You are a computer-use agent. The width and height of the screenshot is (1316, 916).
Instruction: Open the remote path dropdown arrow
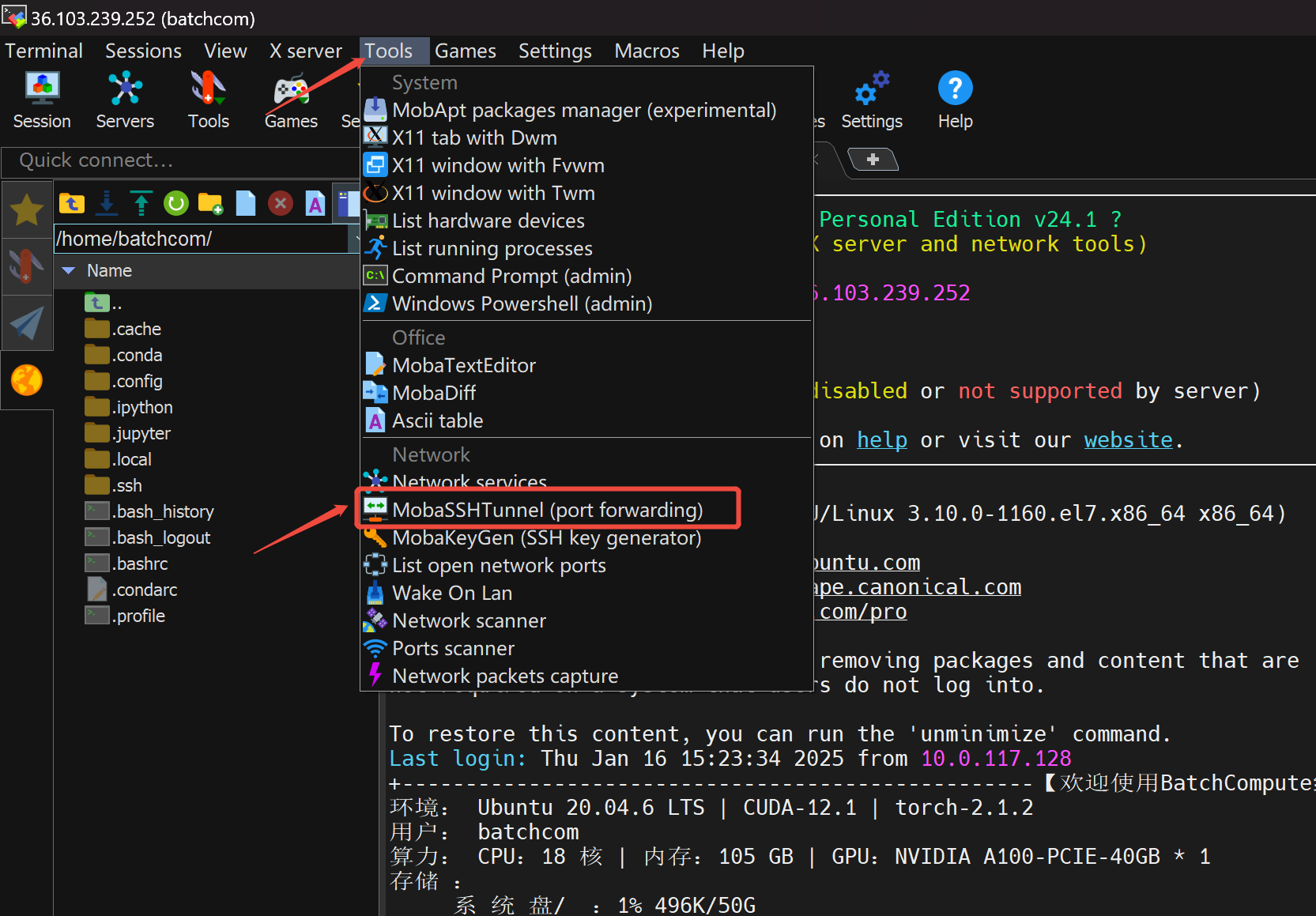(x=355, y=239)
